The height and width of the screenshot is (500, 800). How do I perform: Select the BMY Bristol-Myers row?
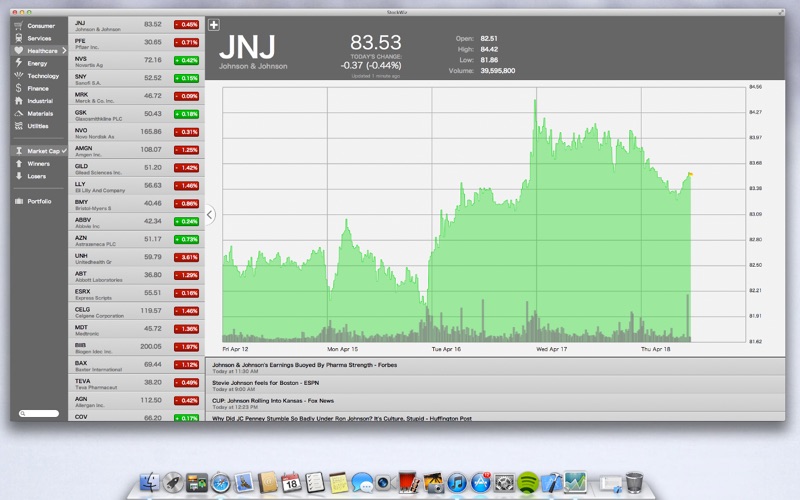(x=136, y=204)
